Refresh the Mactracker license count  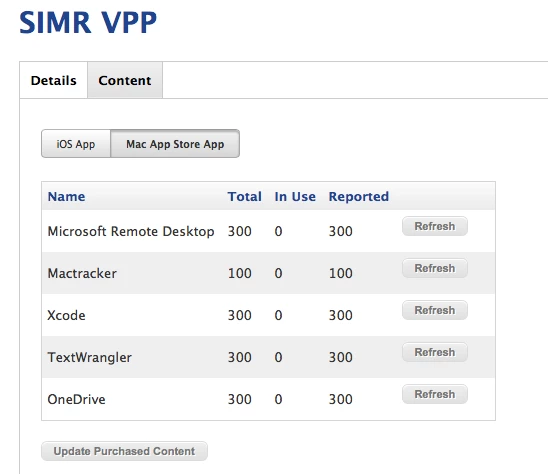pos(435,268)
